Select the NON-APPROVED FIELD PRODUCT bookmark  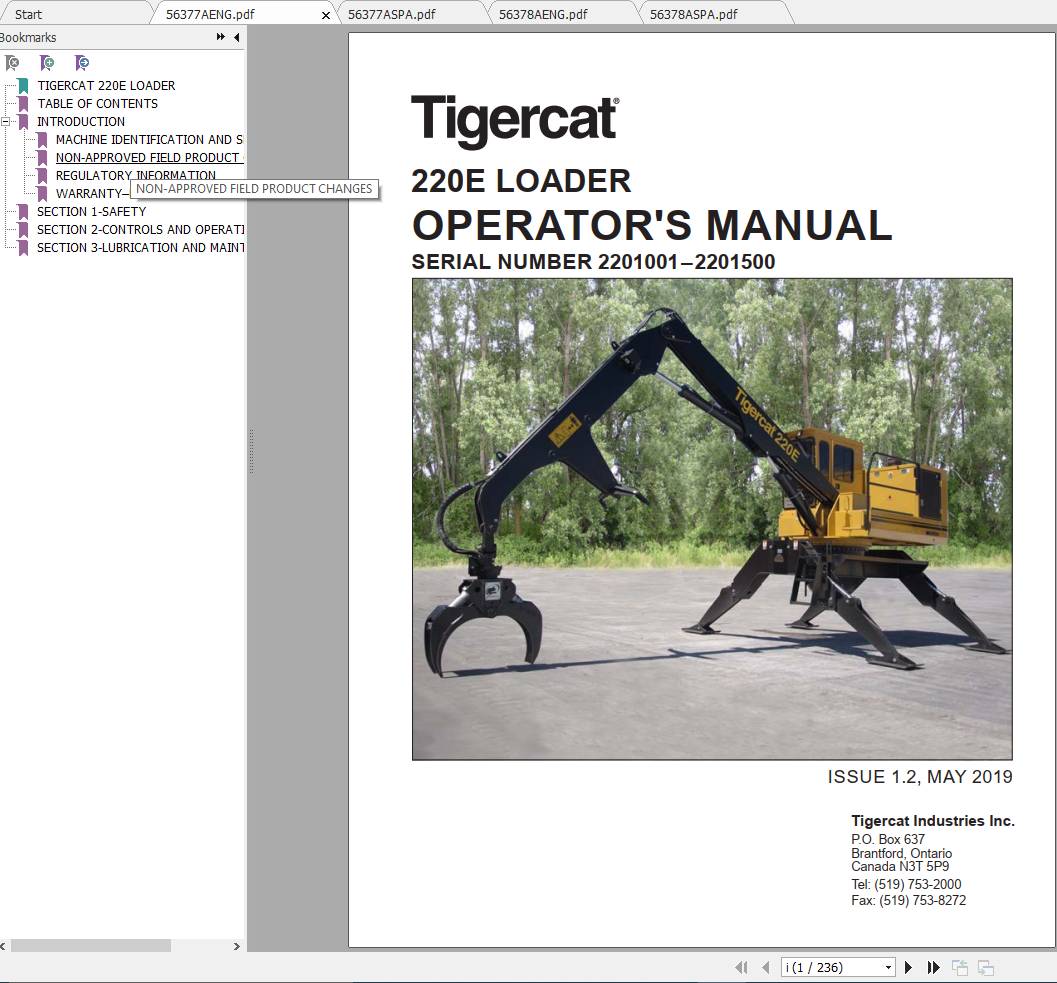tap(148, 157)
